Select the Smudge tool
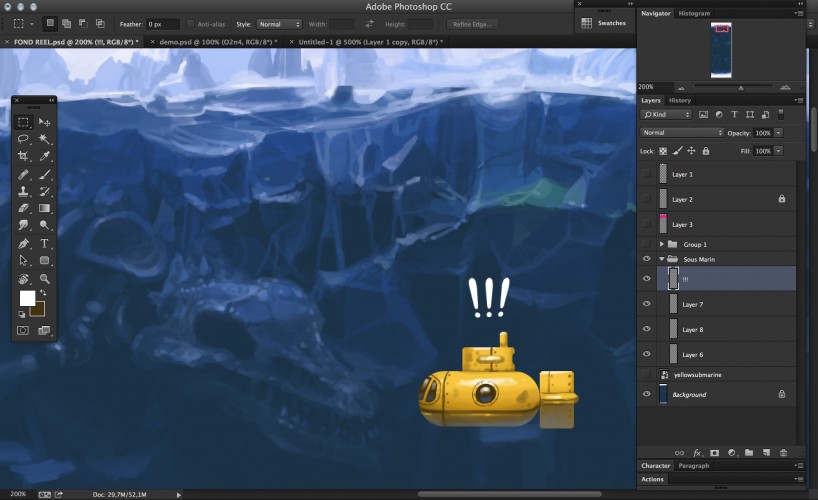Screen dimensions: 818x500 click(x=23, y=225)
